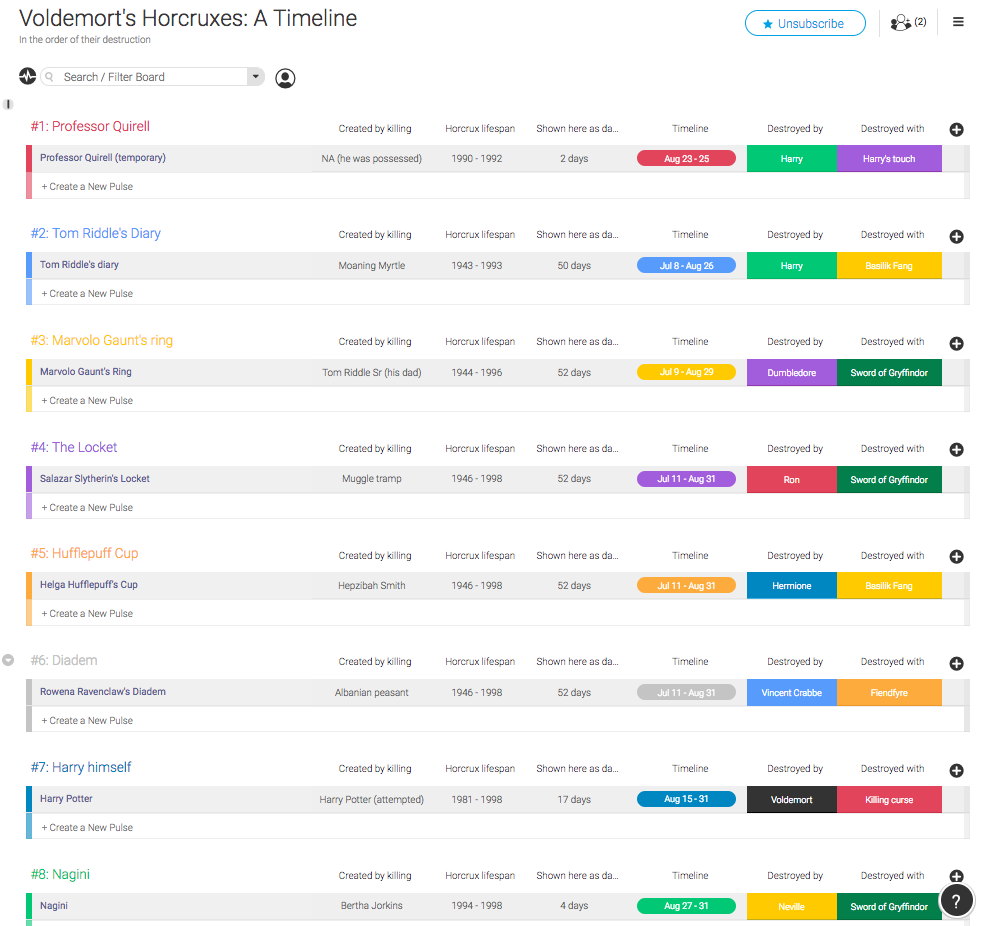Add column to The Locket group
Image resolution: width=993 pixels, height=926 pixels.
956,450
